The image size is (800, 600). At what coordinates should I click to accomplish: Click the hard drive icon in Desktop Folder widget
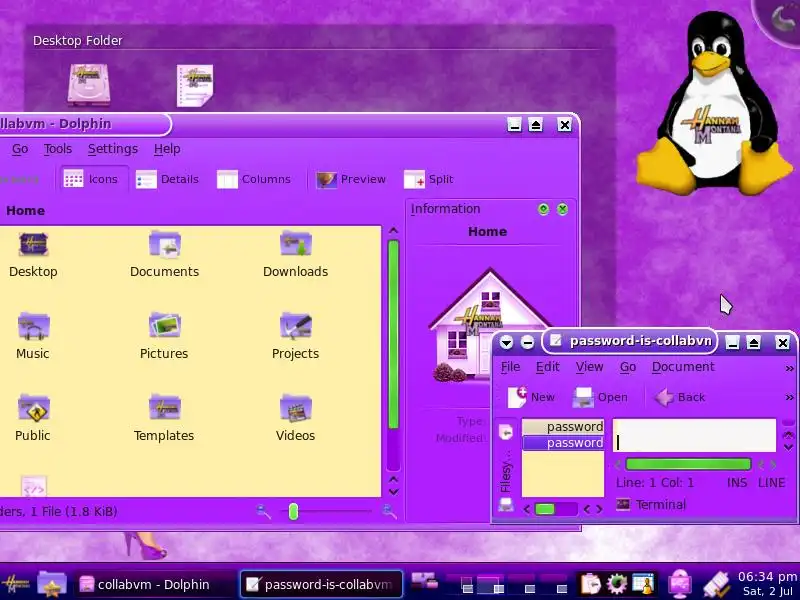(x=89, y=85)
